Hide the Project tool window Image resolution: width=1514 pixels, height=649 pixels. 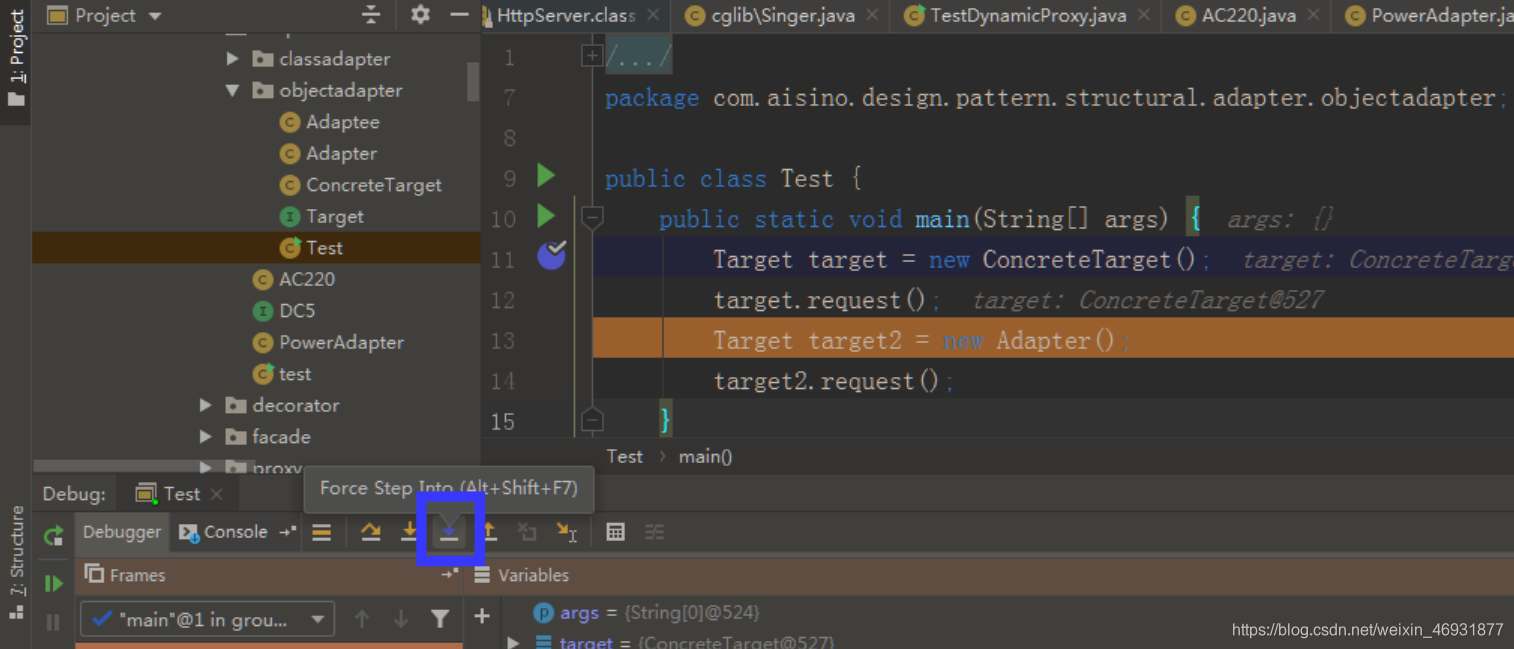tap(459, 15)
